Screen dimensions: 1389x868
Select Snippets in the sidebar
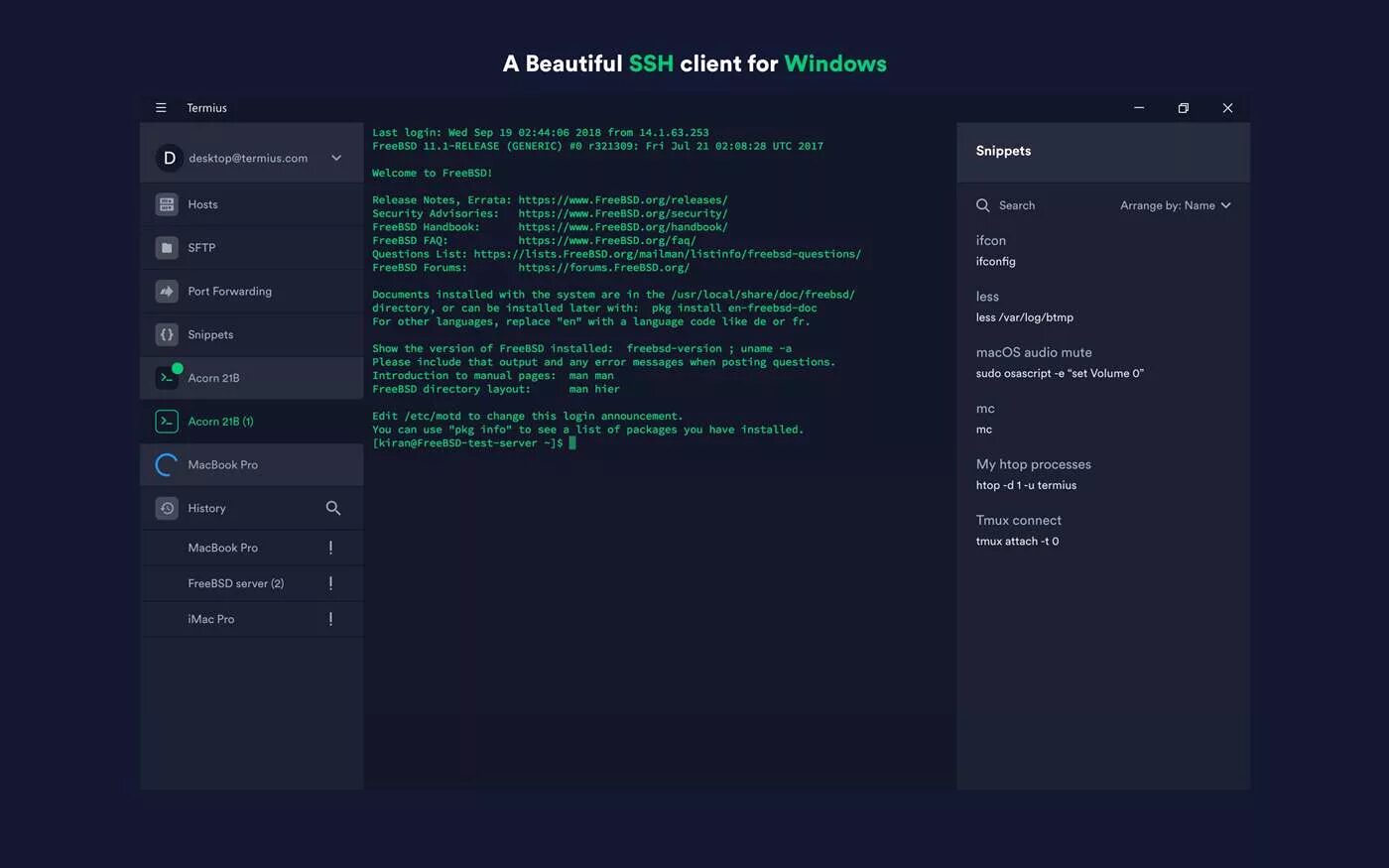[252, 334]
